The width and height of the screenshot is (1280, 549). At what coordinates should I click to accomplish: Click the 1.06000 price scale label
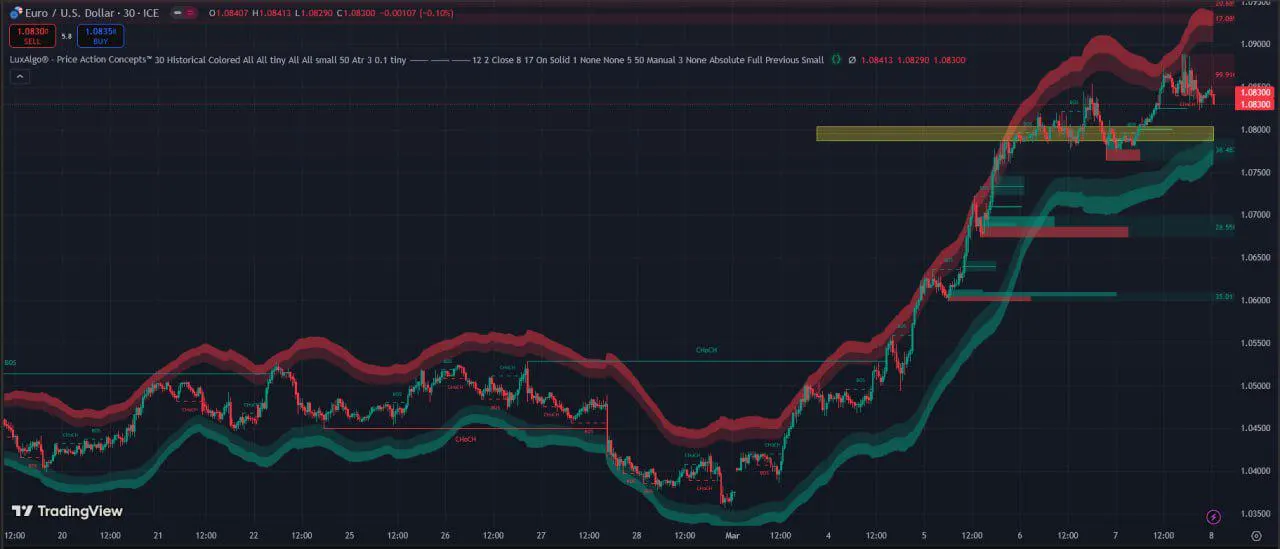pyautogui.click(x=1256, y=300)
